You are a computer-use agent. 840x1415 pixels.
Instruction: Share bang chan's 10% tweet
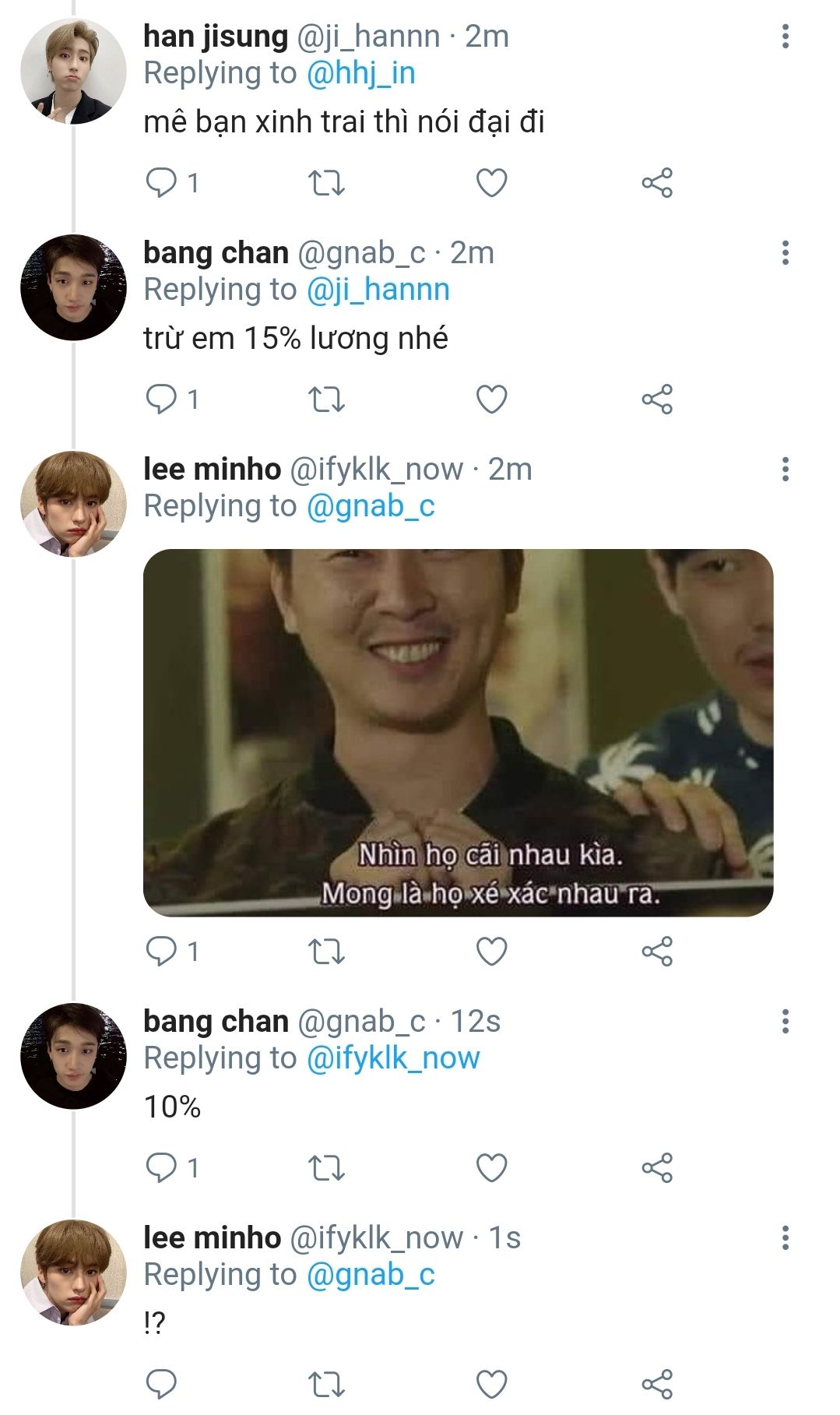(657, 1168)
